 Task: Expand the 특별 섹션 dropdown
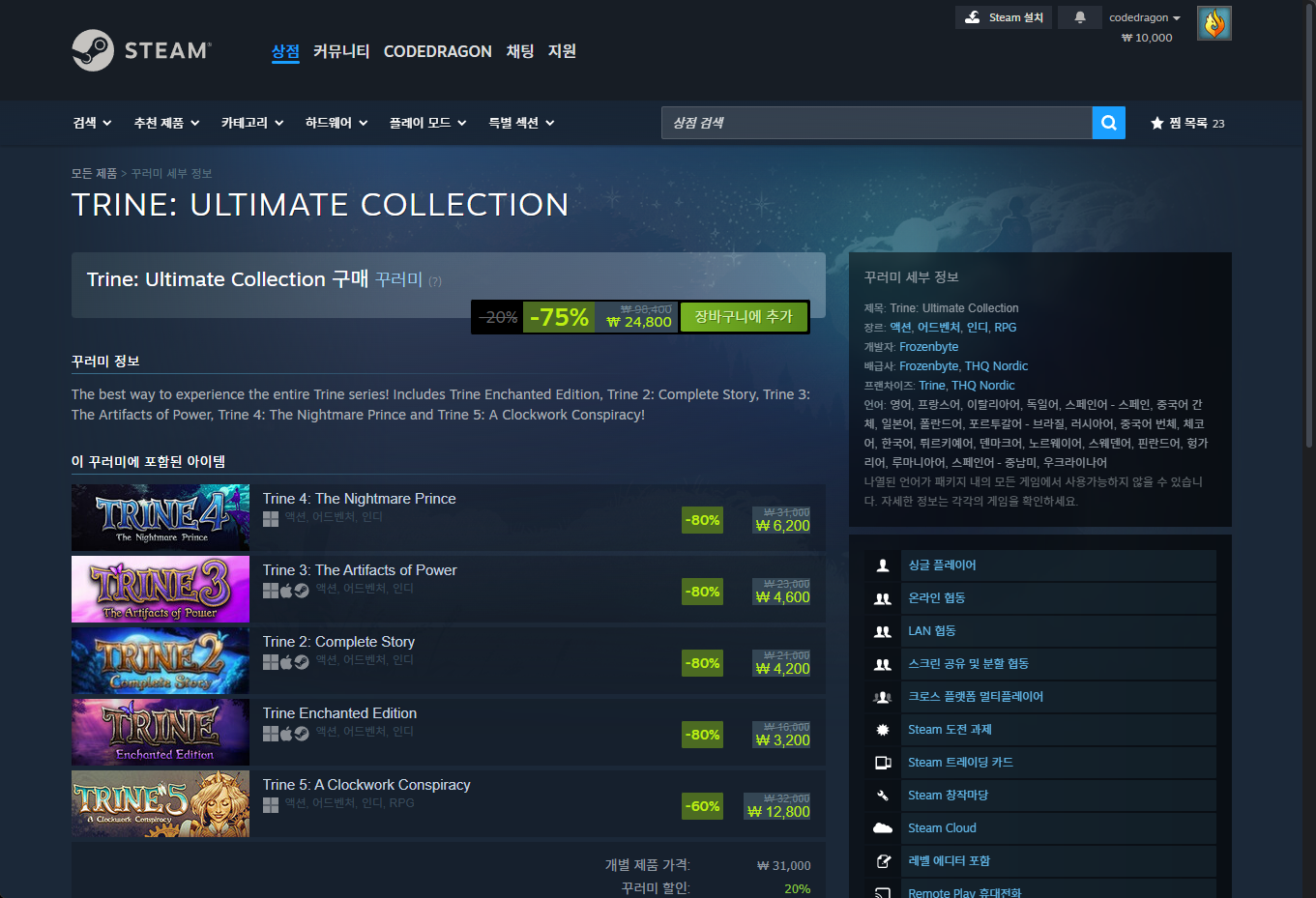522,123
